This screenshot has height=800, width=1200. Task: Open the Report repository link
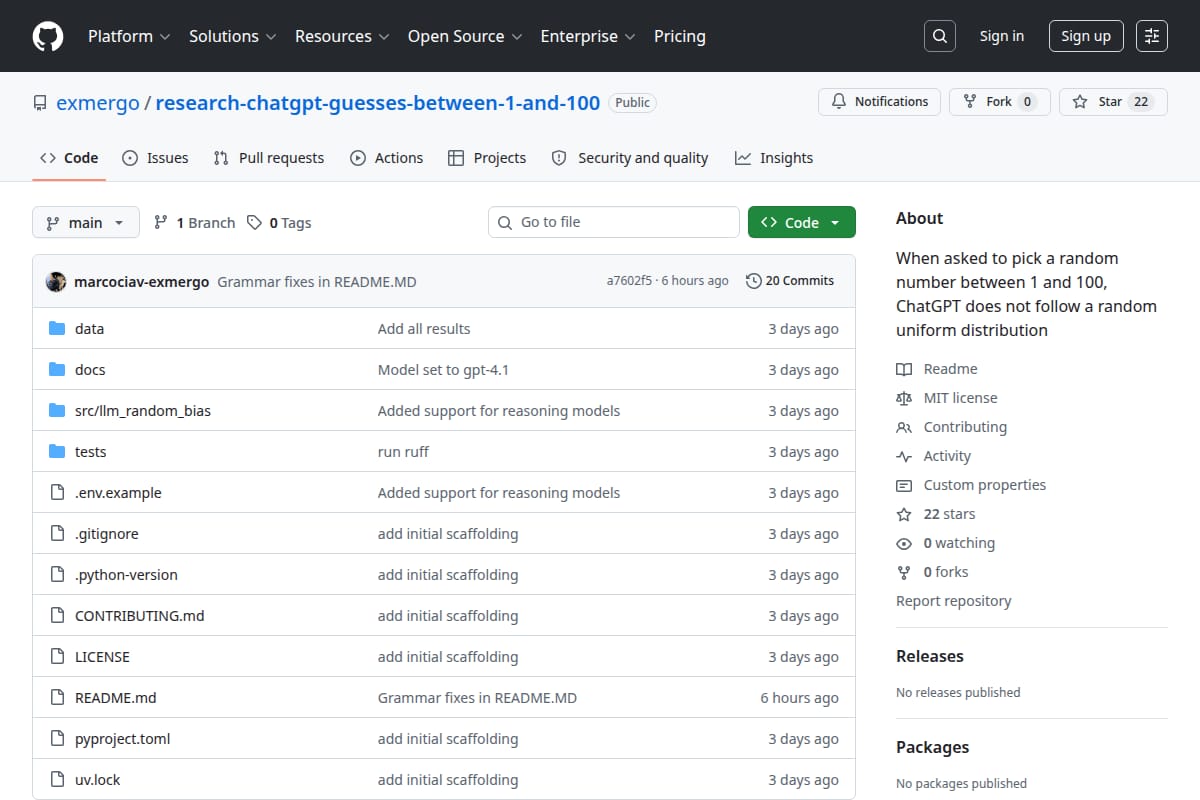pos(953,601)
